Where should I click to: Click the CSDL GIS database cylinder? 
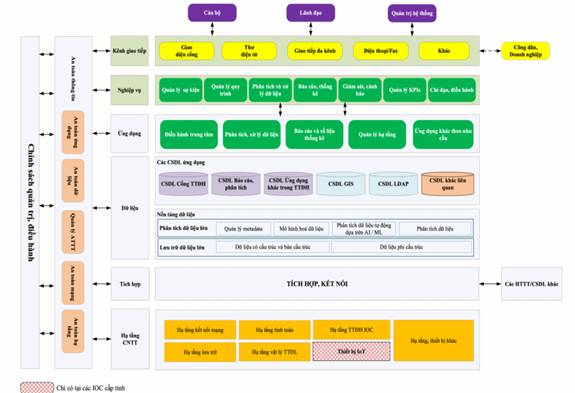click(x=341, y=184)
